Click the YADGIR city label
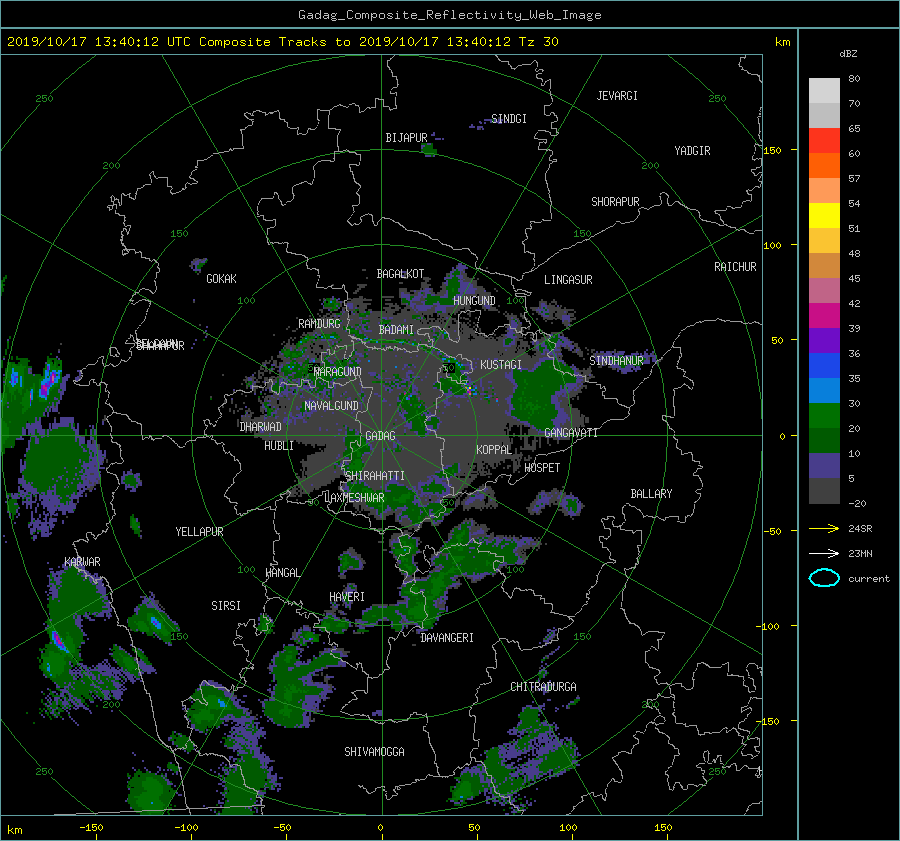The image size is (900, 841). pyautogui.click(x=692, y=150)
